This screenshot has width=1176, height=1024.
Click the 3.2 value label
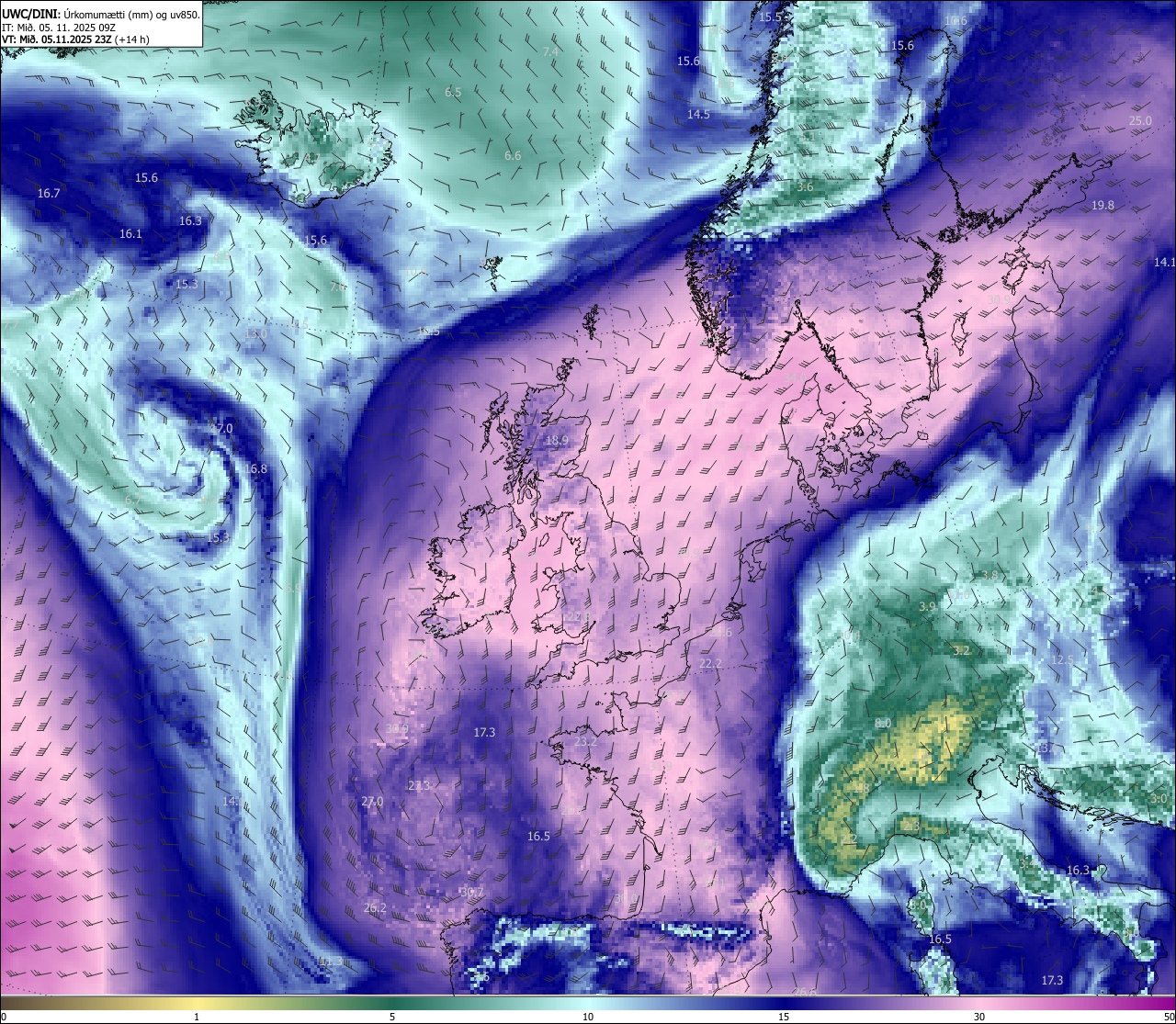961,649
